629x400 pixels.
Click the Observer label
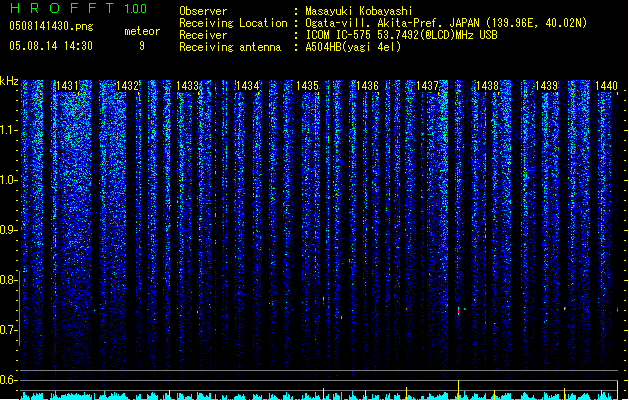click(203, 11)
